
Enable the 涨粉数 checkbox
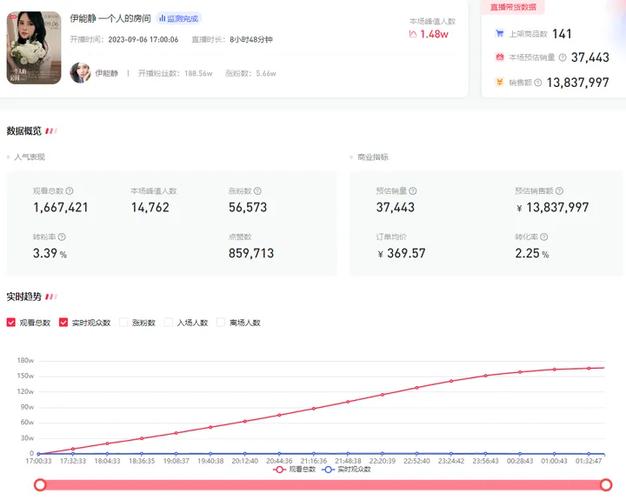(x=124, y=323)
